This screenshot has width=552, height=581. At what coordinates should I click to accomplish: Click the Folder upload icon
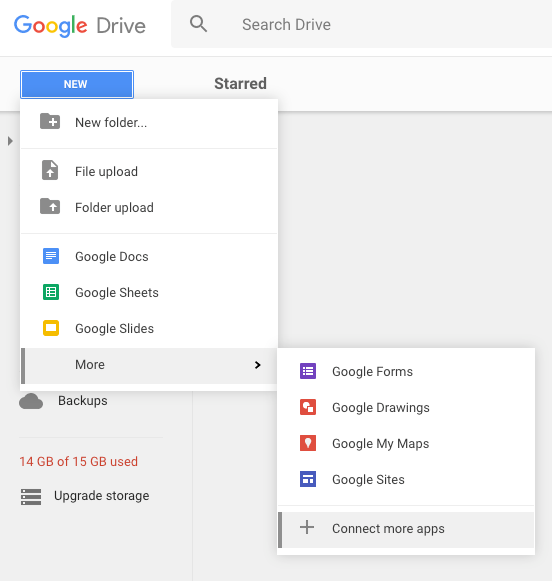click(50, 206)
